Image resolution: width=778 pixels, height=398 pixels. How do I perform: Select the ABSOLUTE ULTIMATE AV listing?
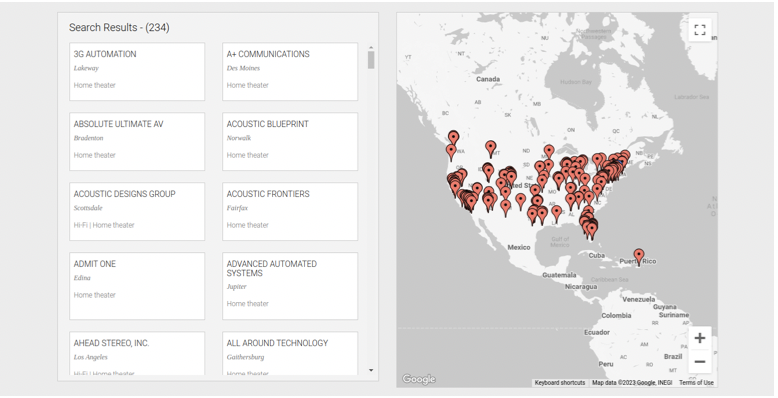tap(137, 141)
